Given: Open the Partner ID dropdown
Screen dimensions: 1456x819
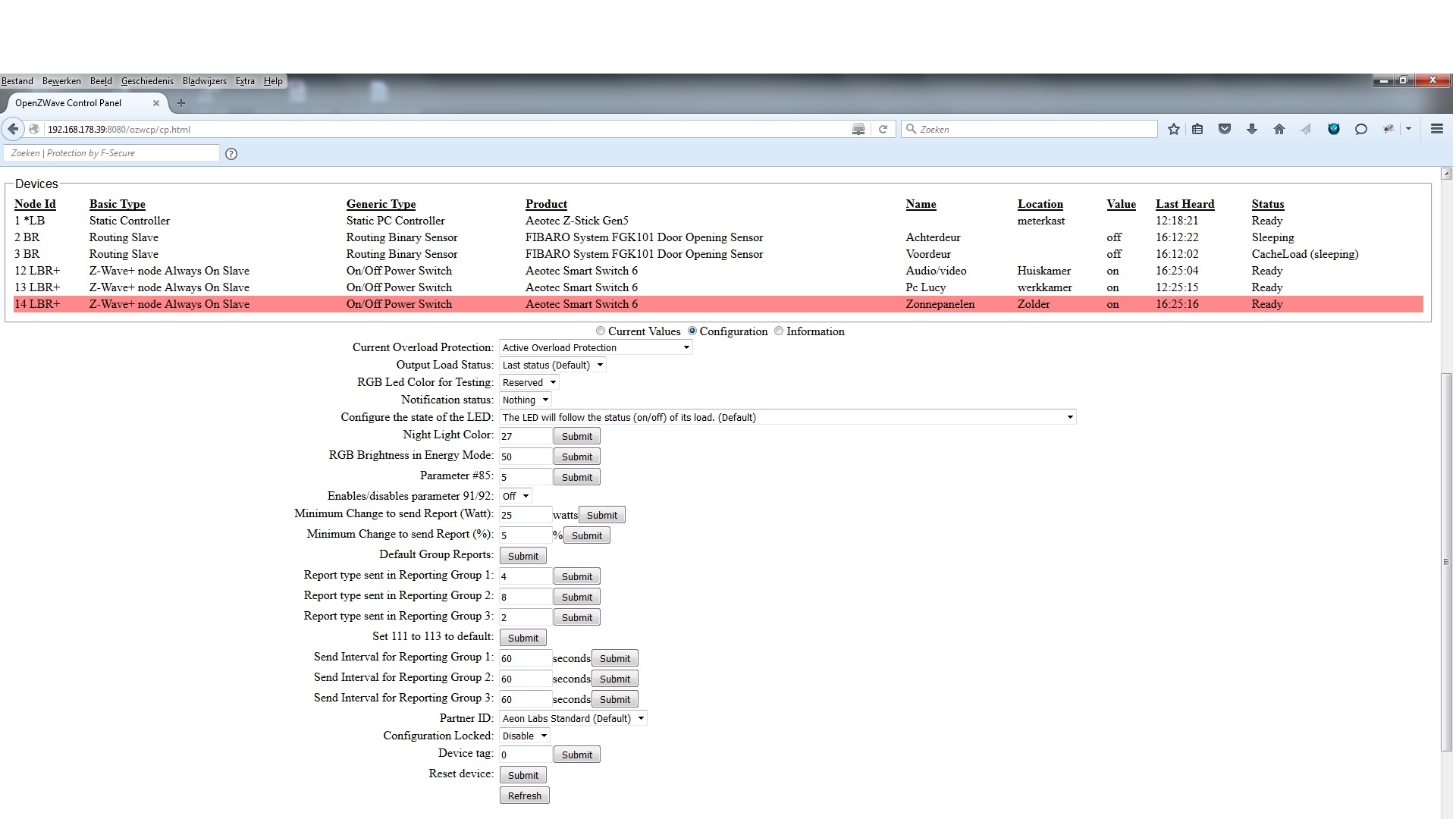Looking at the screenshot, I should click(573, 719).
